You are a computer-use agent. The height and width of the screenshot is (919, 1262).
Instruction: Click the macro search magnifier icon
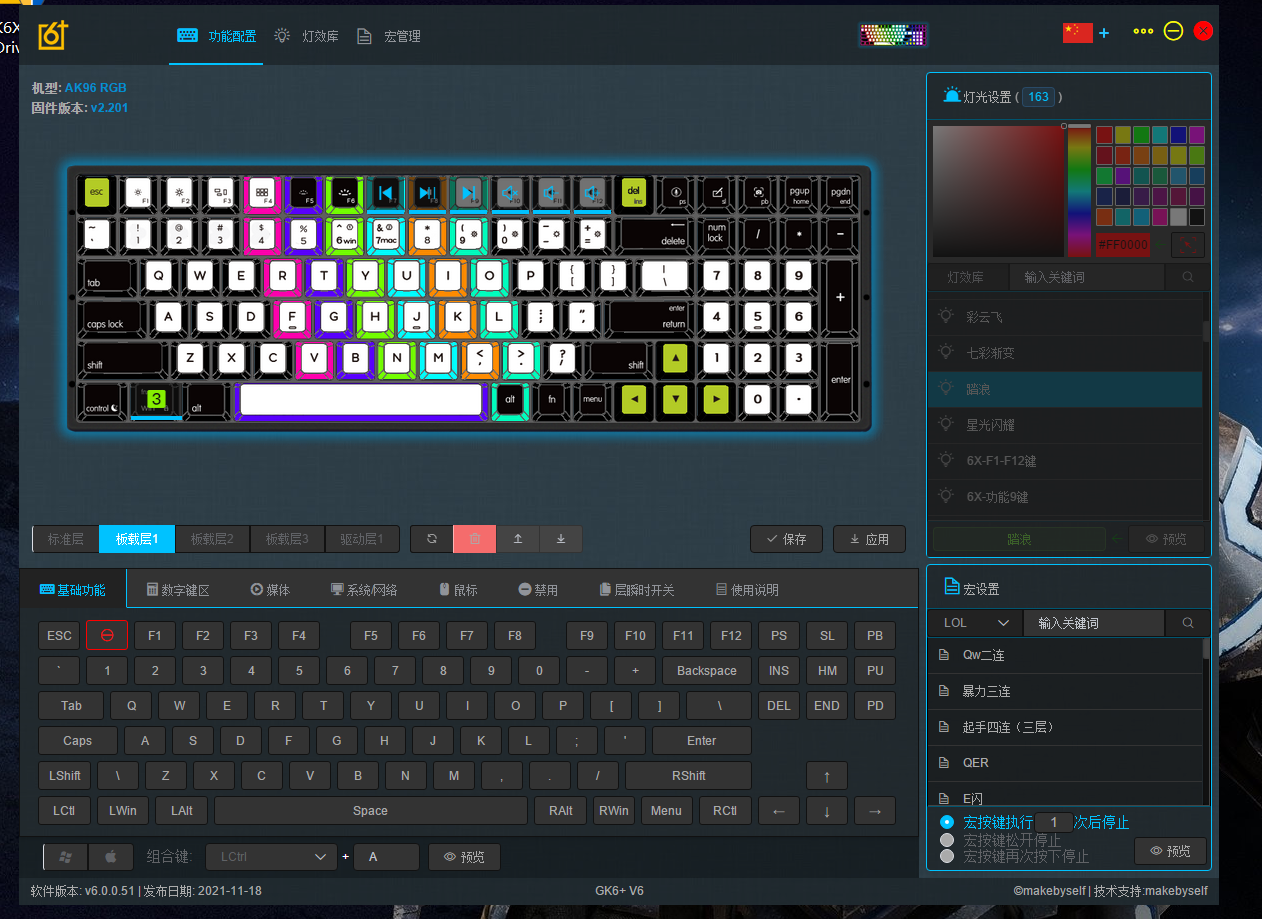click(1188, 623)
